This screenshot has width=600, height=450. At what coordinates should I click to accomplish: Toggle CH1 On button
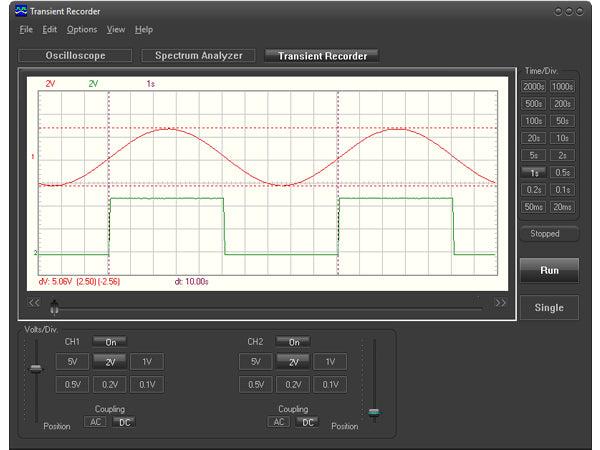click(111, 342)
